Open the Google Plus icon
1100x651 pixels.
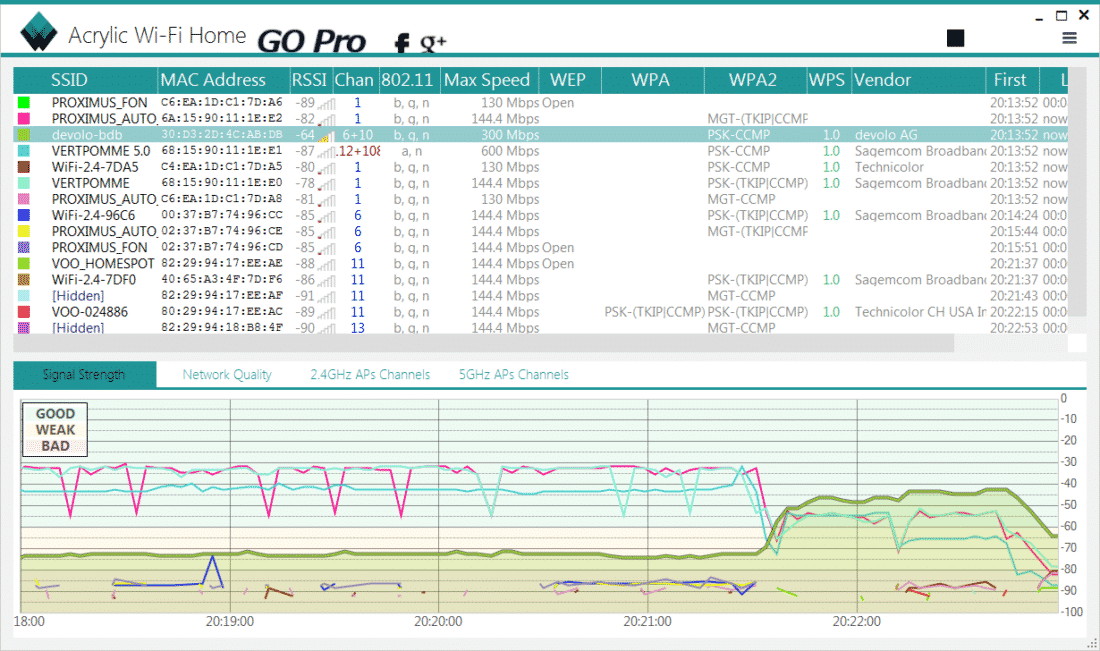pos(433,43)
